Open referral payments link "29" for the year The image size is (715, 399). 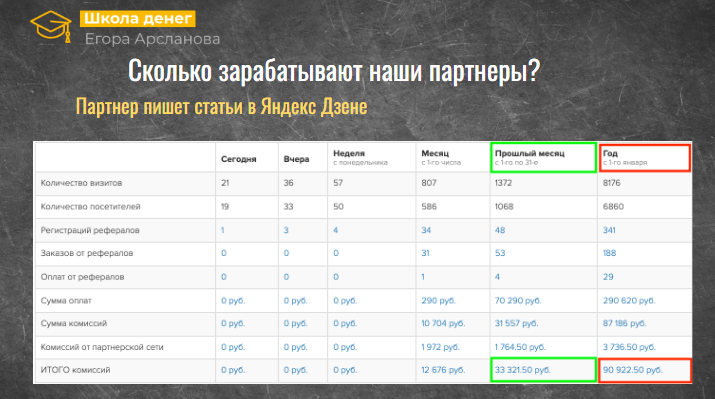tap(608, 277)
